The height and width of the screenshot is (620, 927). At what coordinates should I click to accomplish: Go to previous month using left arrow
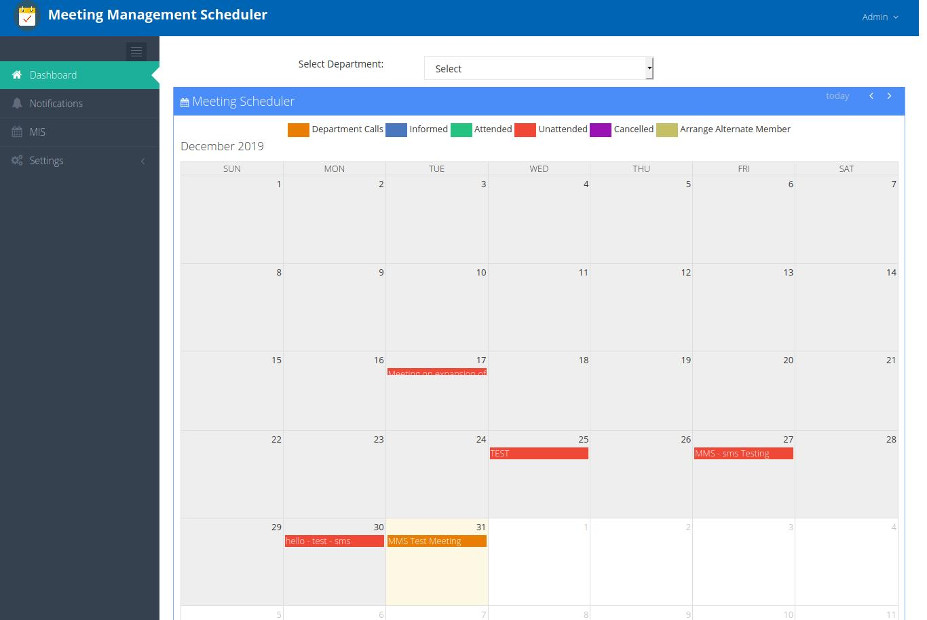pos(871,96)
